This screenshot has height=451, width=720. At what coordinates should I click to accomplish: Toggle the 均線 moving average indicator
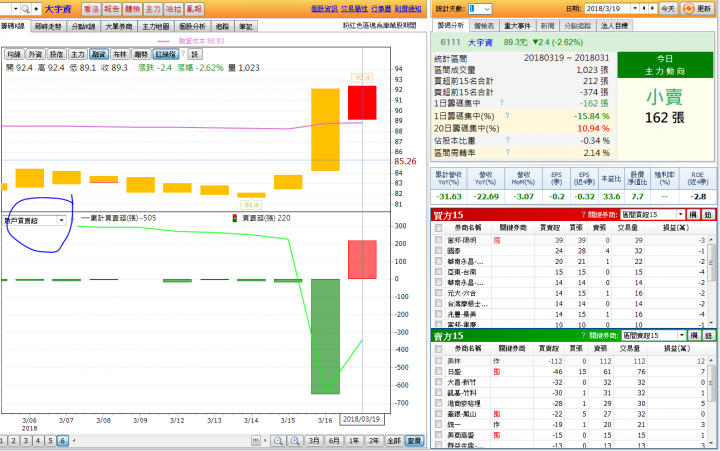14,54
